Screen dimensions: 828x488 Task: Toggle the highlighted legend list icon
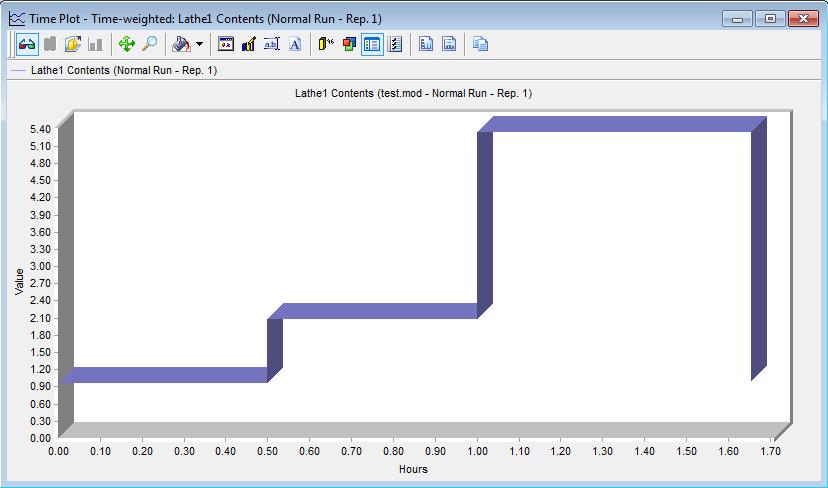point(372,44)
